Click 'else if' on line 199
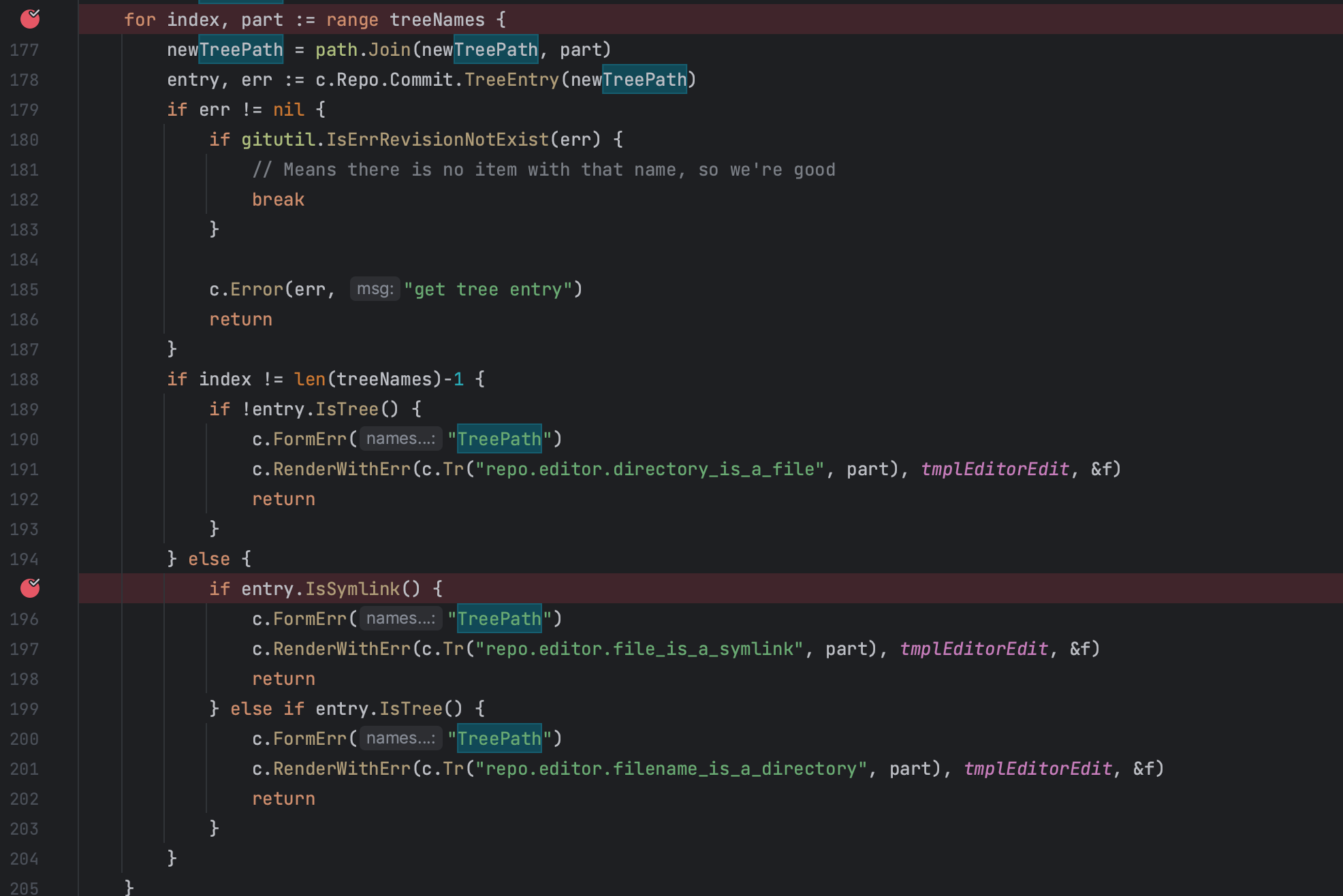1343x896 pixels. pos(268,709)
